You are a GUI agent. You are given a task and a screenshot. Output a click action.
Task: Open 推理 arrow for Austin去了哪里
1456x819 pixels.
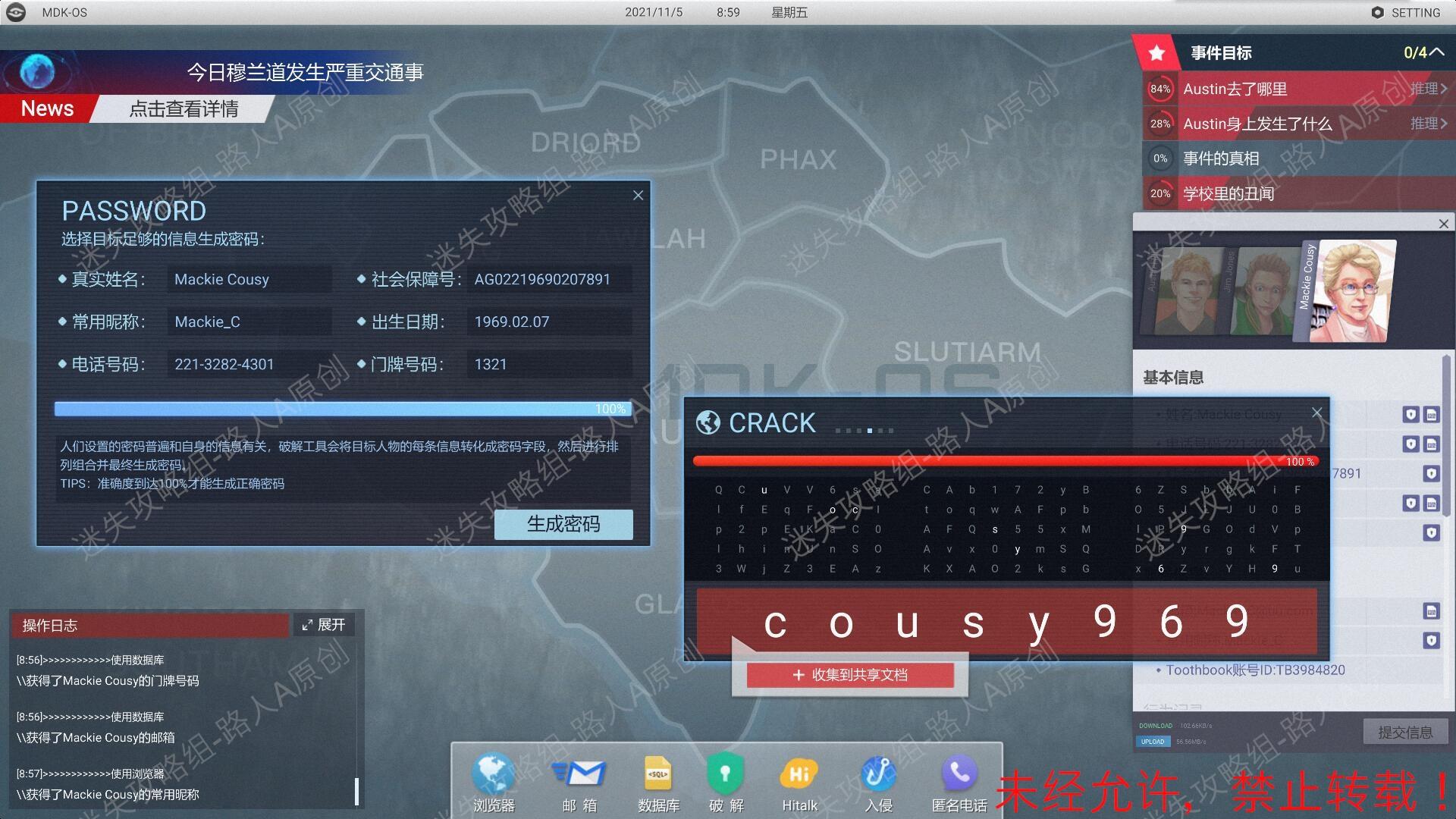tap(1429, 89)
